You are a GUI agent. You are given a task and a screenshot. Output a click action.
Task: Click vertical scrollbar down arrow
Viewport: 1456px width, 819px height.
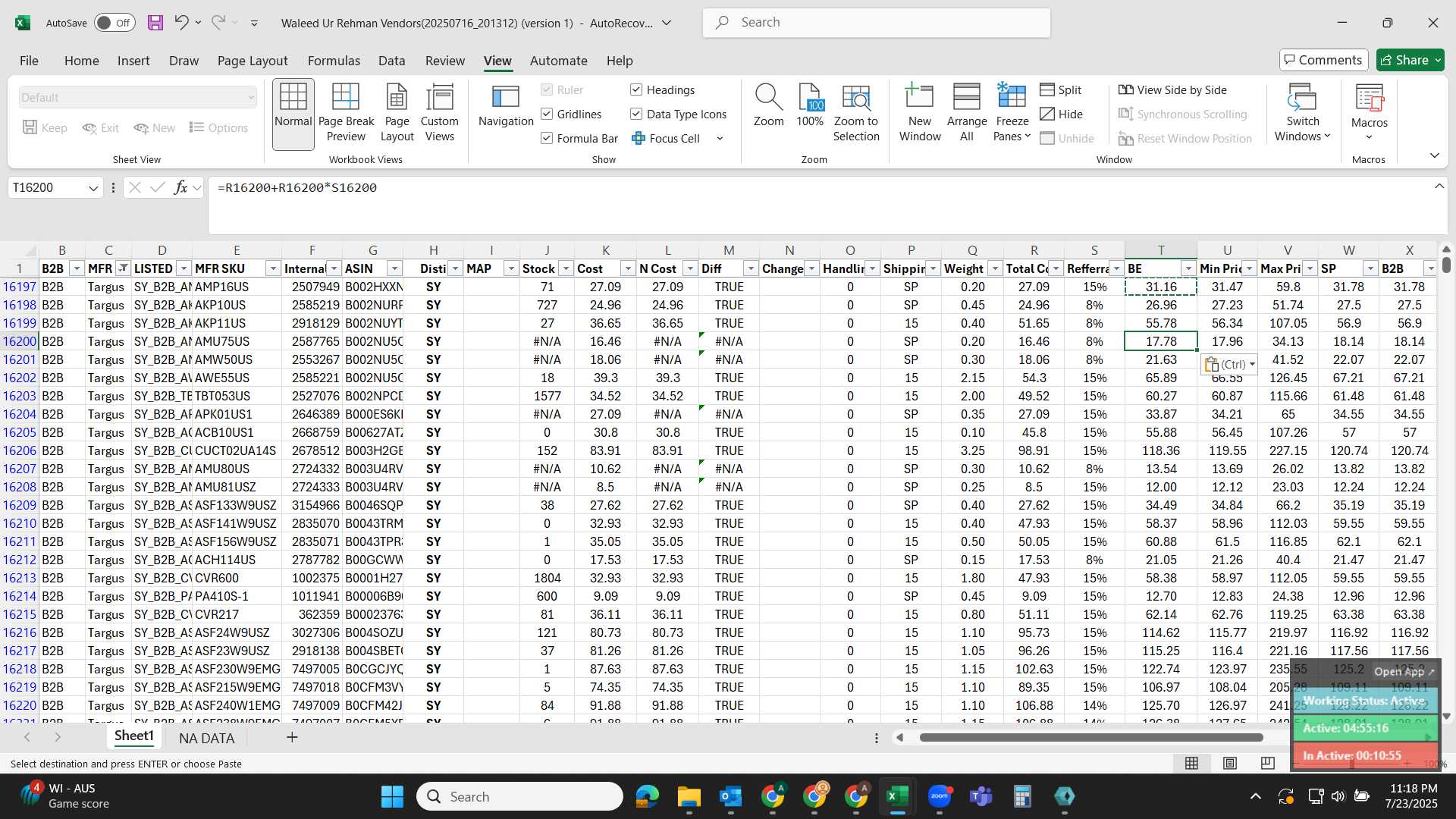tap(1446, 716)
